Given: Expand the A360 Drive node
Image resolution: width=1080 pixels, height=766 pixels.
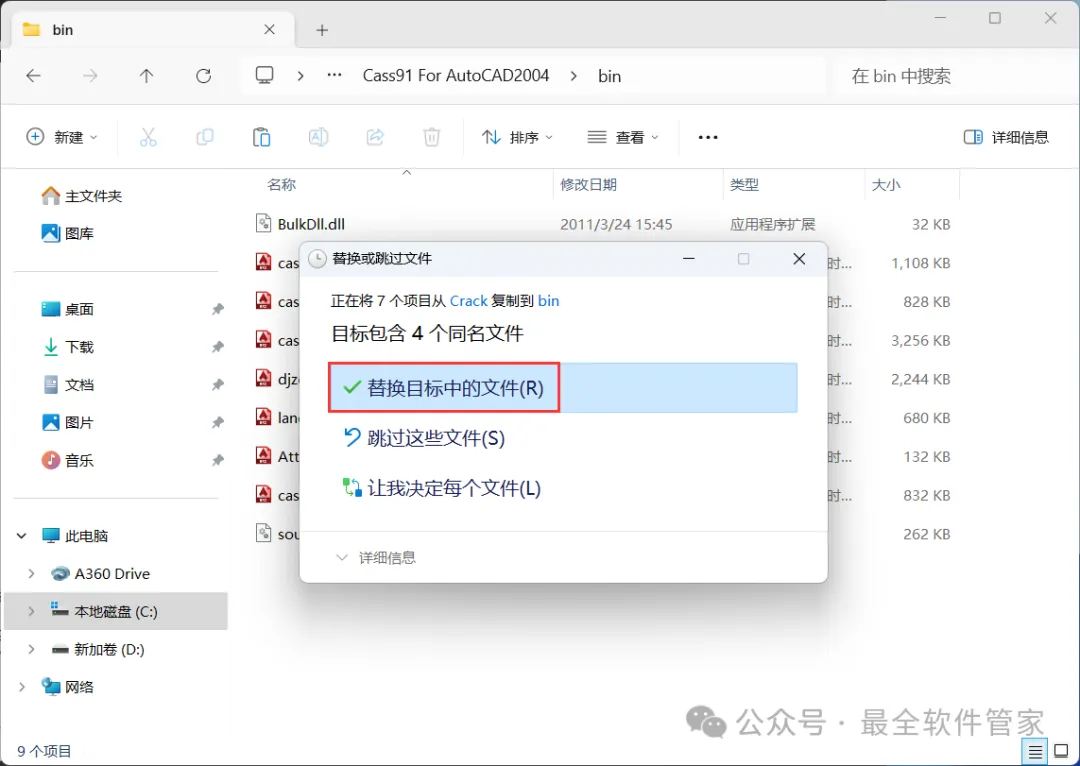Looking at the screenshot, I should tap(31, 573).
